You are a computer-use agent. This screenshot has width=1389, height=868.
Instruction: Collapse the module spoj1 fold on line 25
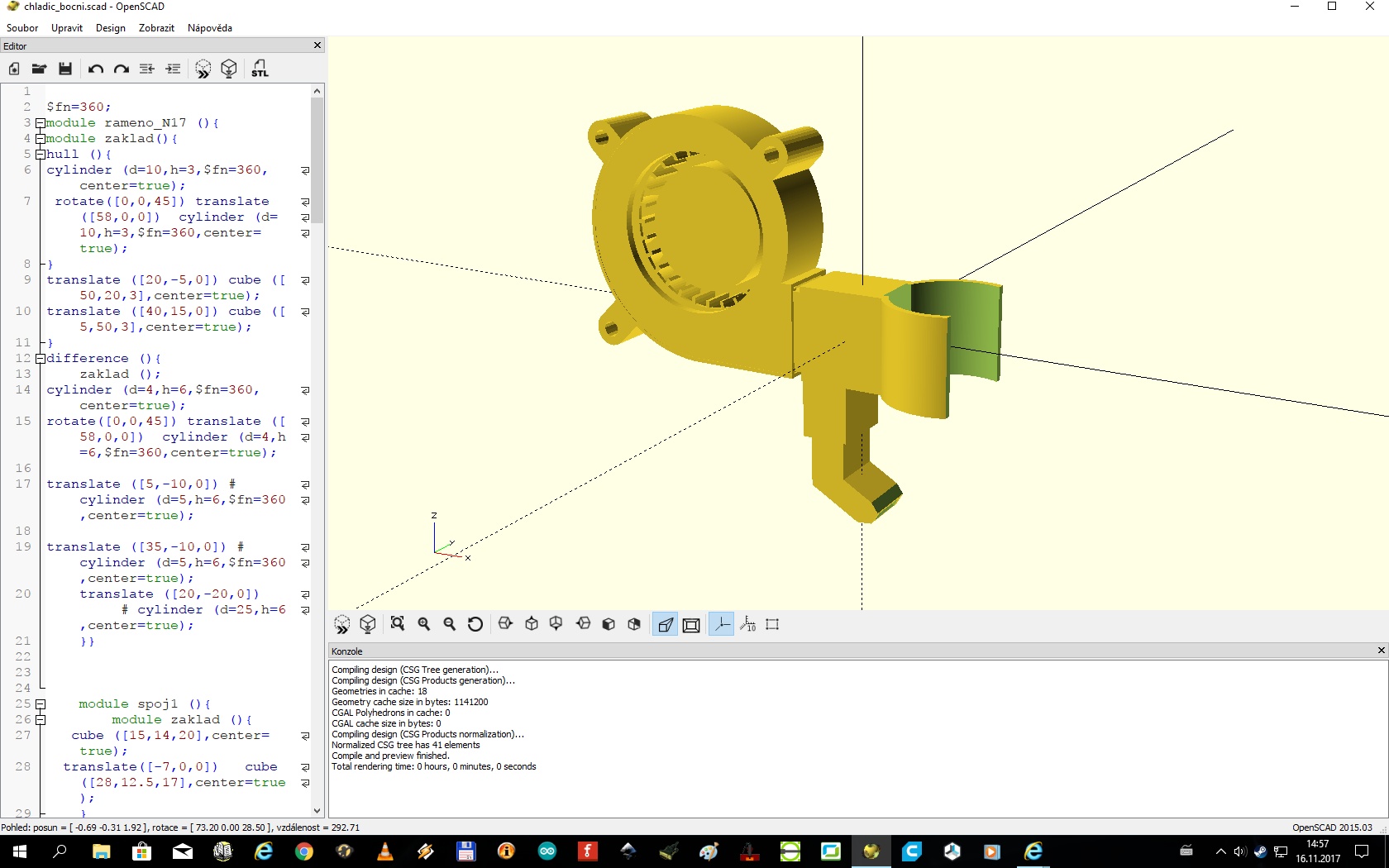40,704
